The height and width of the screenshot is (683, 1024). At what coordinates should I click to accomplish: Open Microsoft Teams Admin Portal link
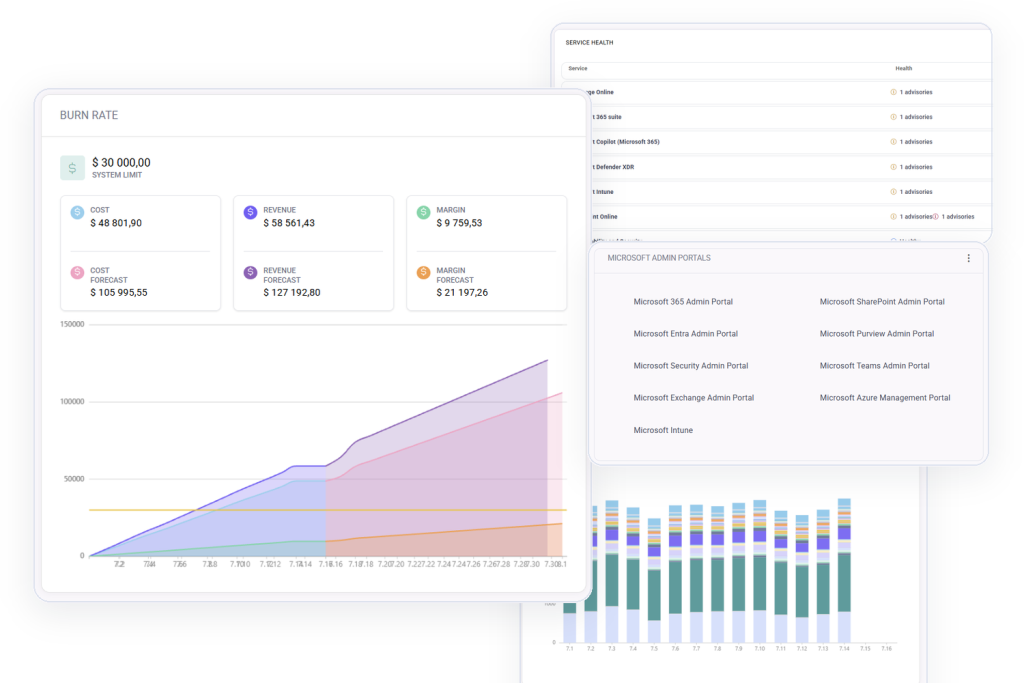[874, 366]
